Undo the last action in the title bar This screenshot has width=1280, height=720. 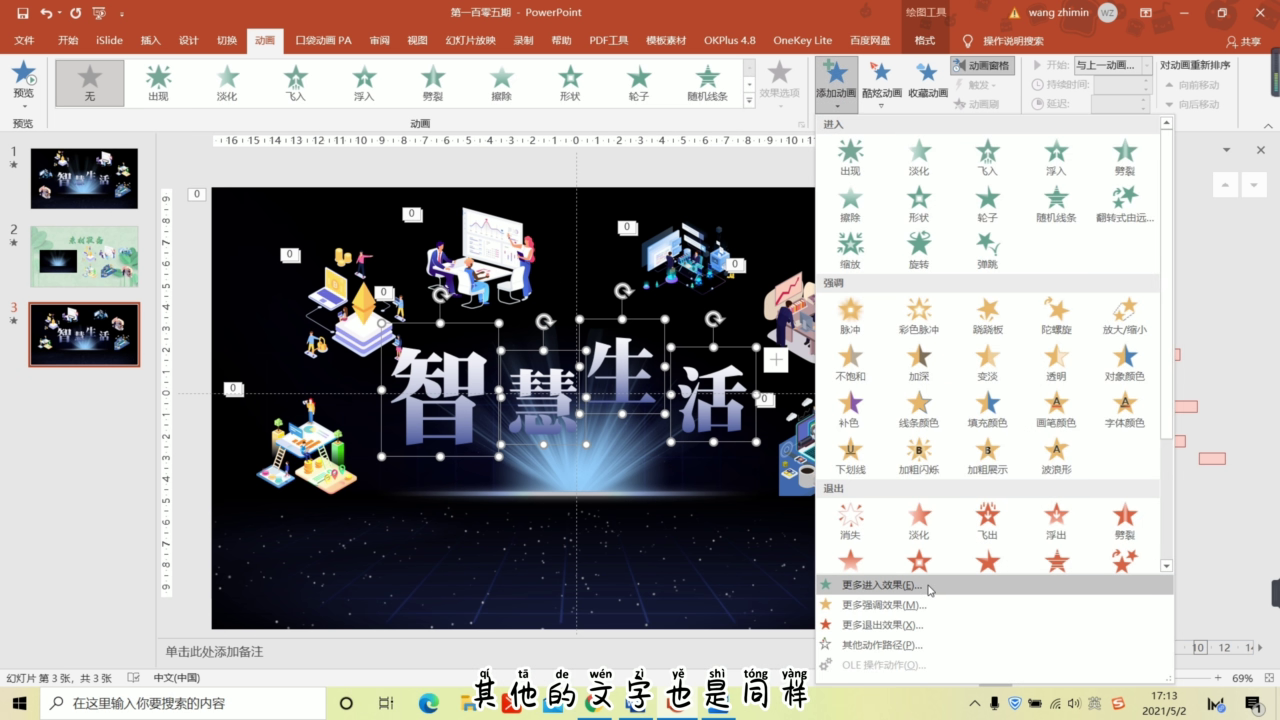click(46, 13)
